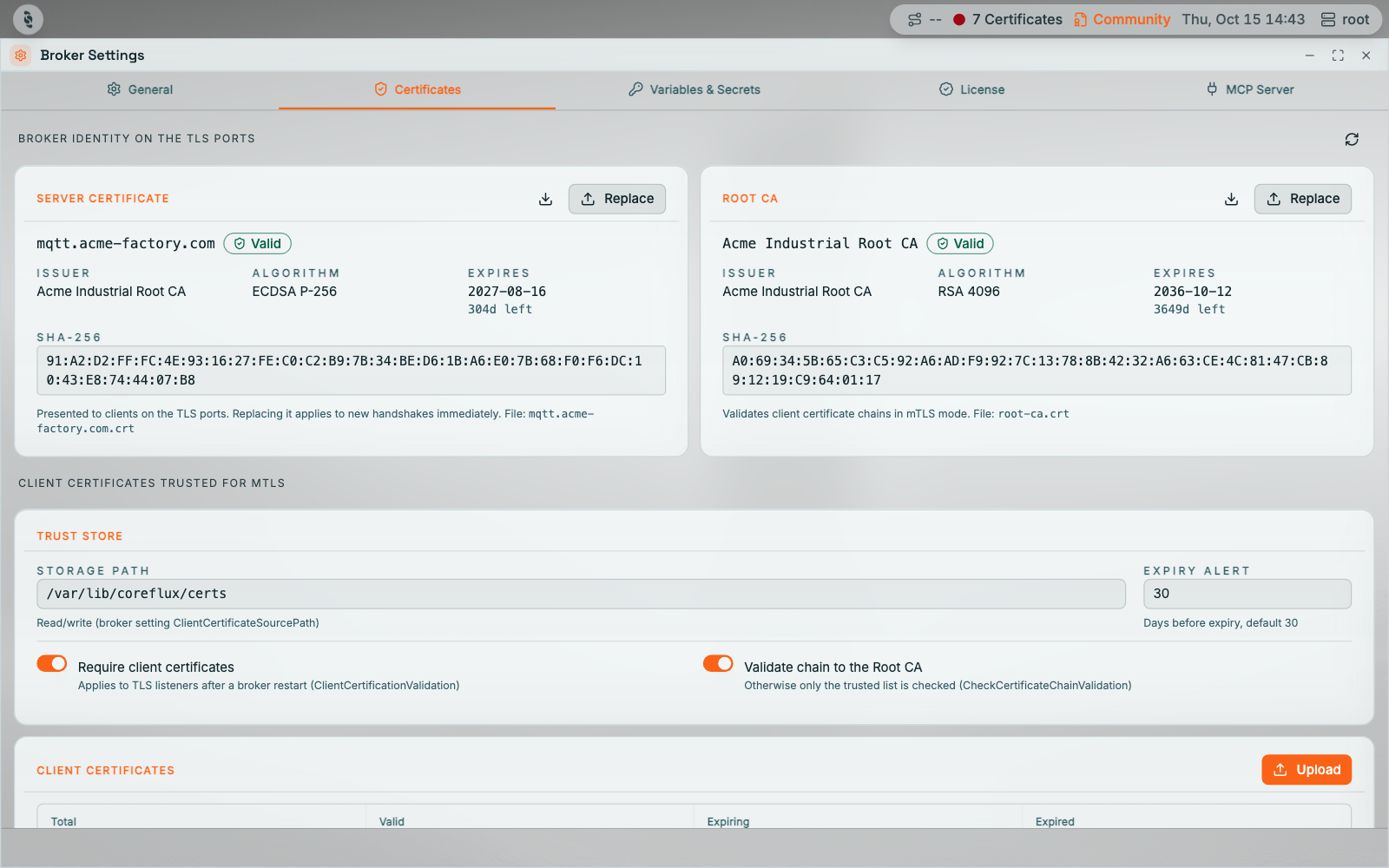Click the connection status icon in top bar

[x=915, y=19]
